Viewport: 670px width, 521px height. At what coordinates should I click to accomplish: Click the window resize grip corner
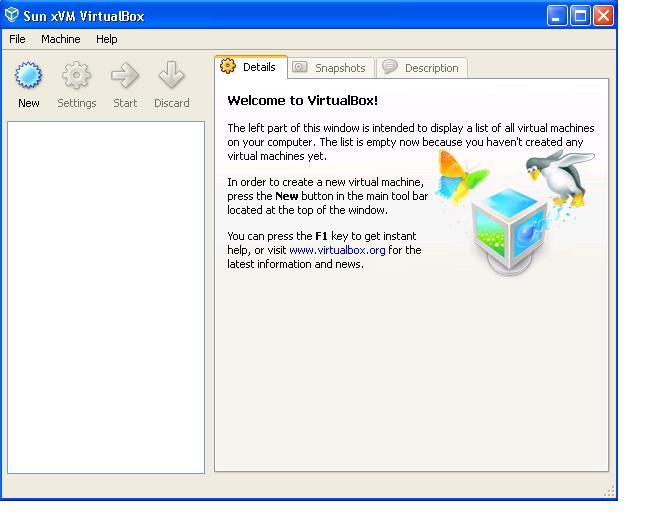click(609, 491)
